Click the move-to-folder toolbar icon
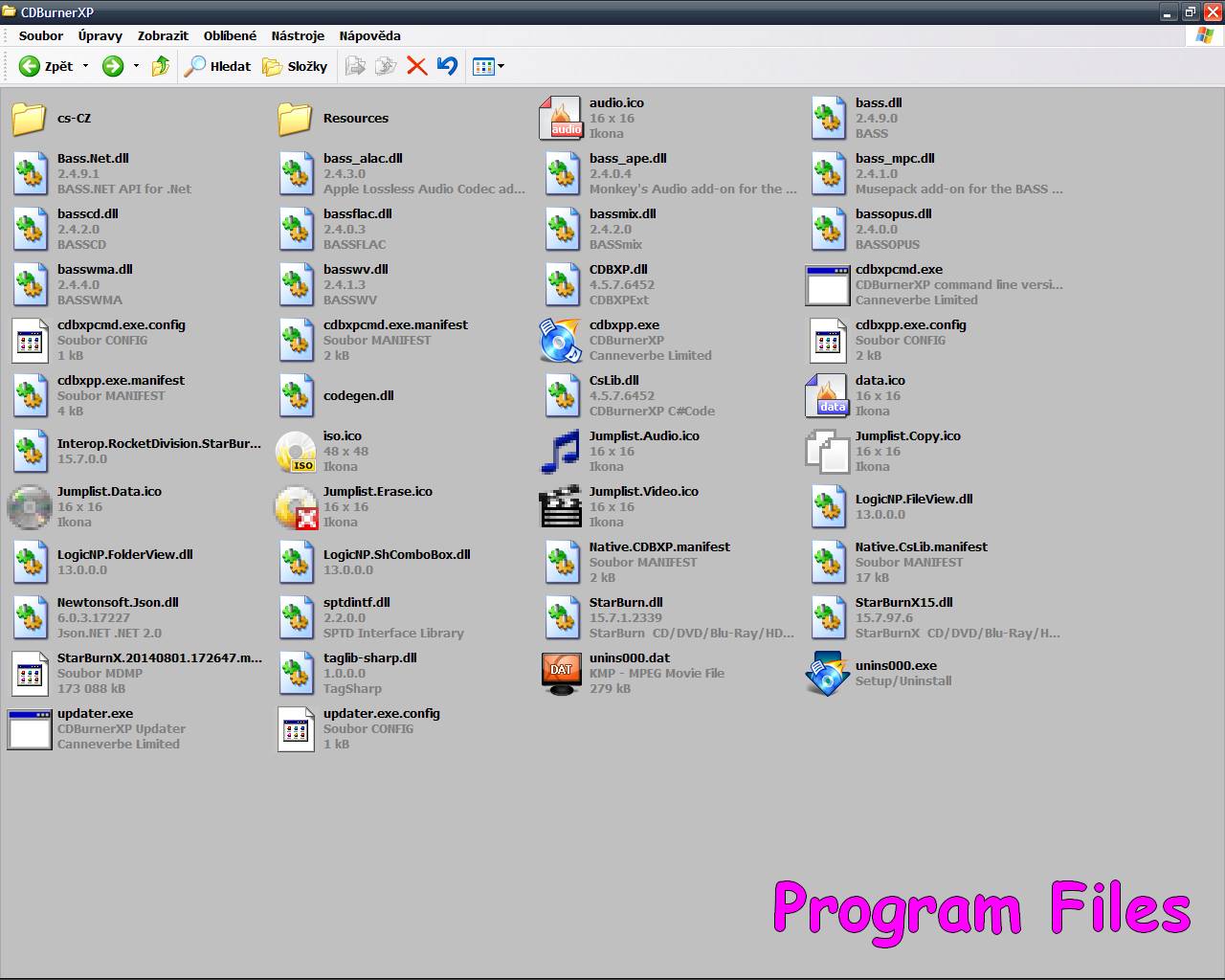 355,66
